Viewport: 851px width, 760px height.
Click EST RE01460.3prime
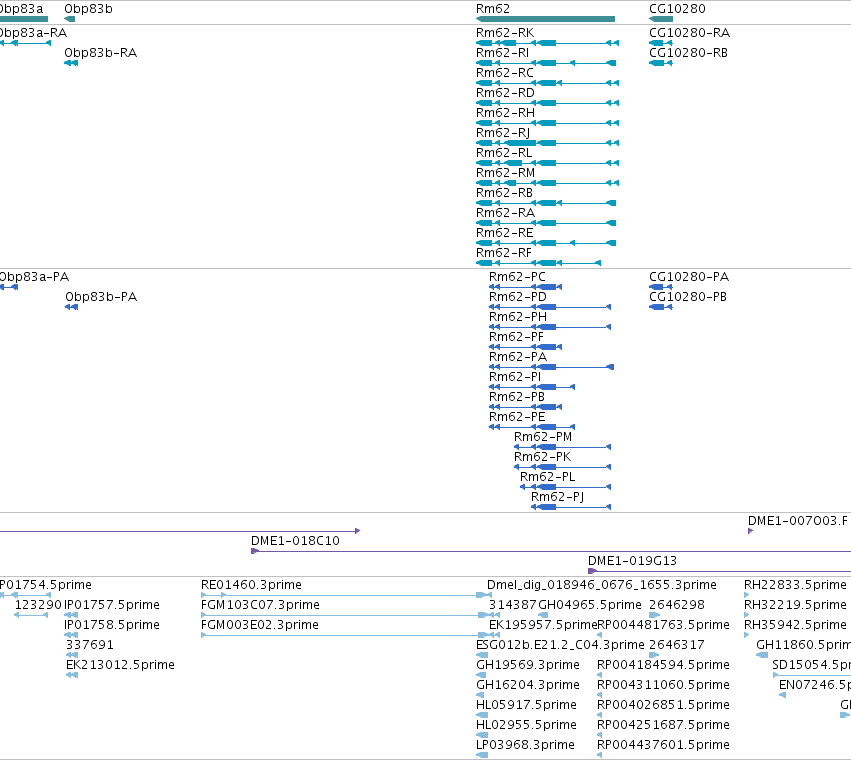pos(346,596)
